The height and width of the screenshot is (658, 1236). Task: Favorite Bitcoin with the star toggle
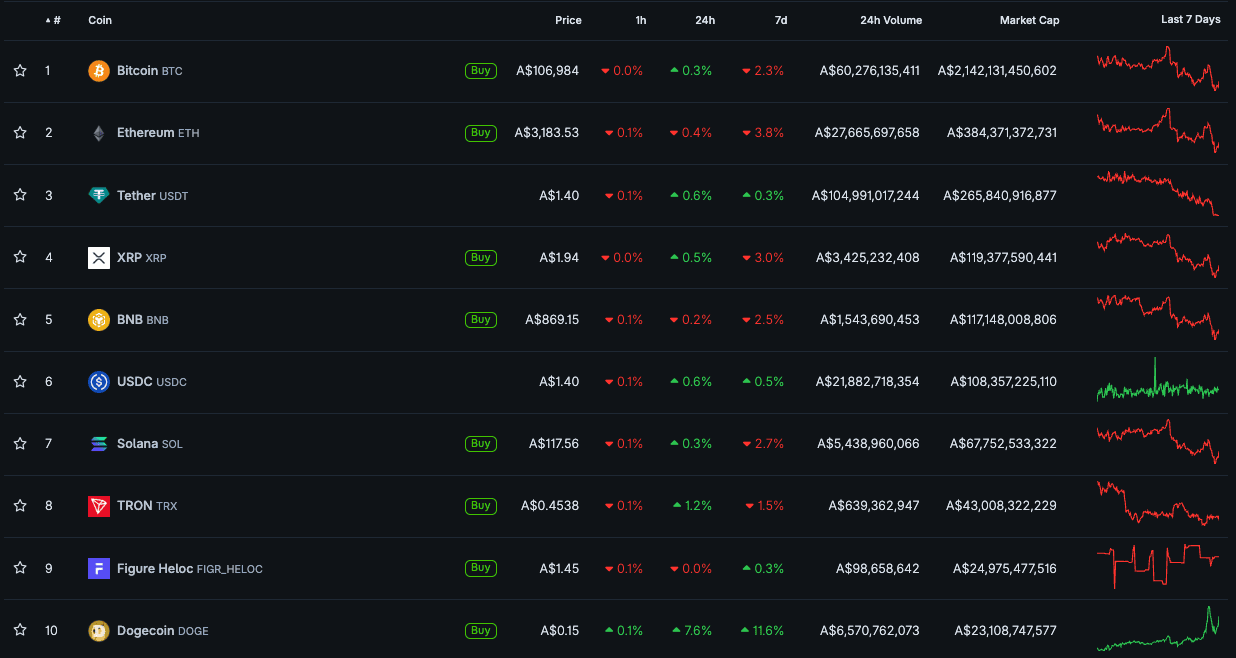(20, 71)
